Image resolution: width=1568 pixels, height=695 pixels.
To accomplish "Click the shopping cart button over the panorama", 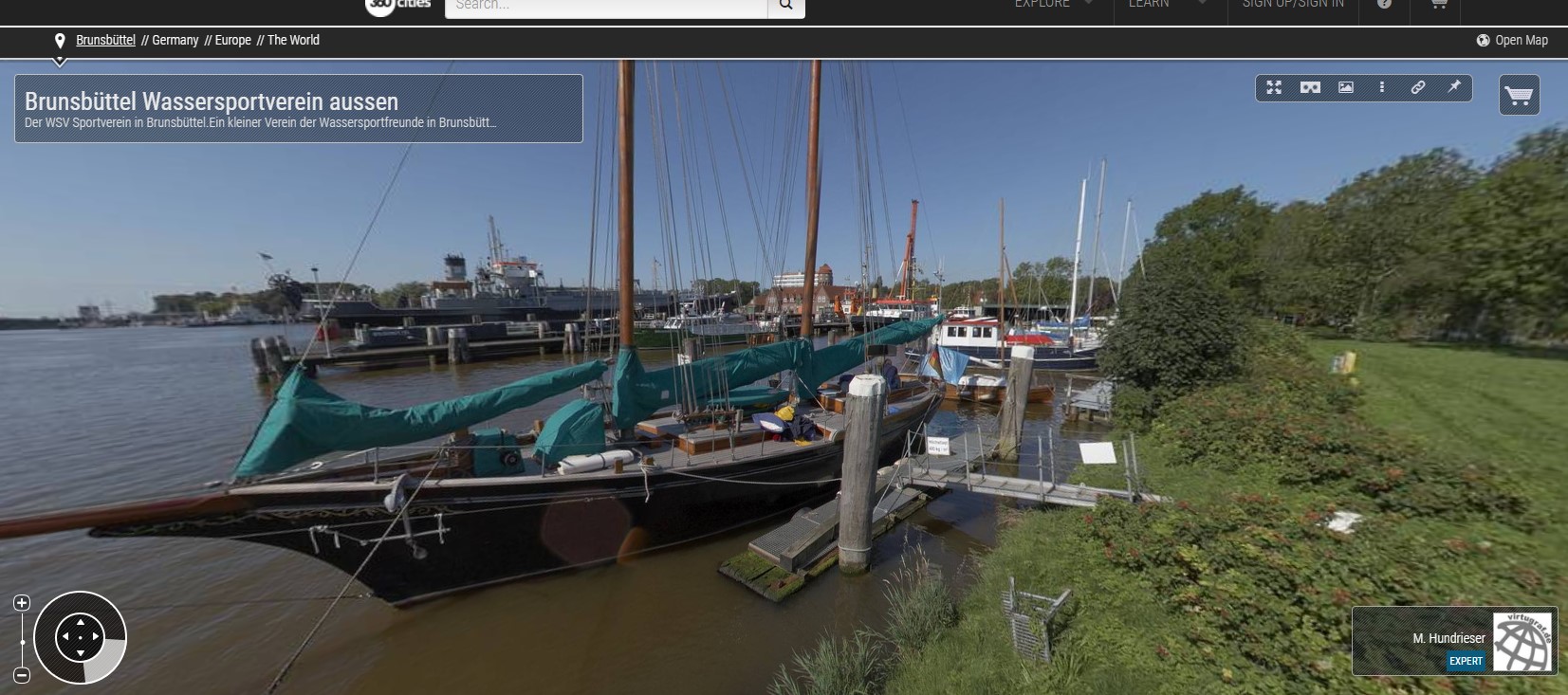I will [1519, 96].
